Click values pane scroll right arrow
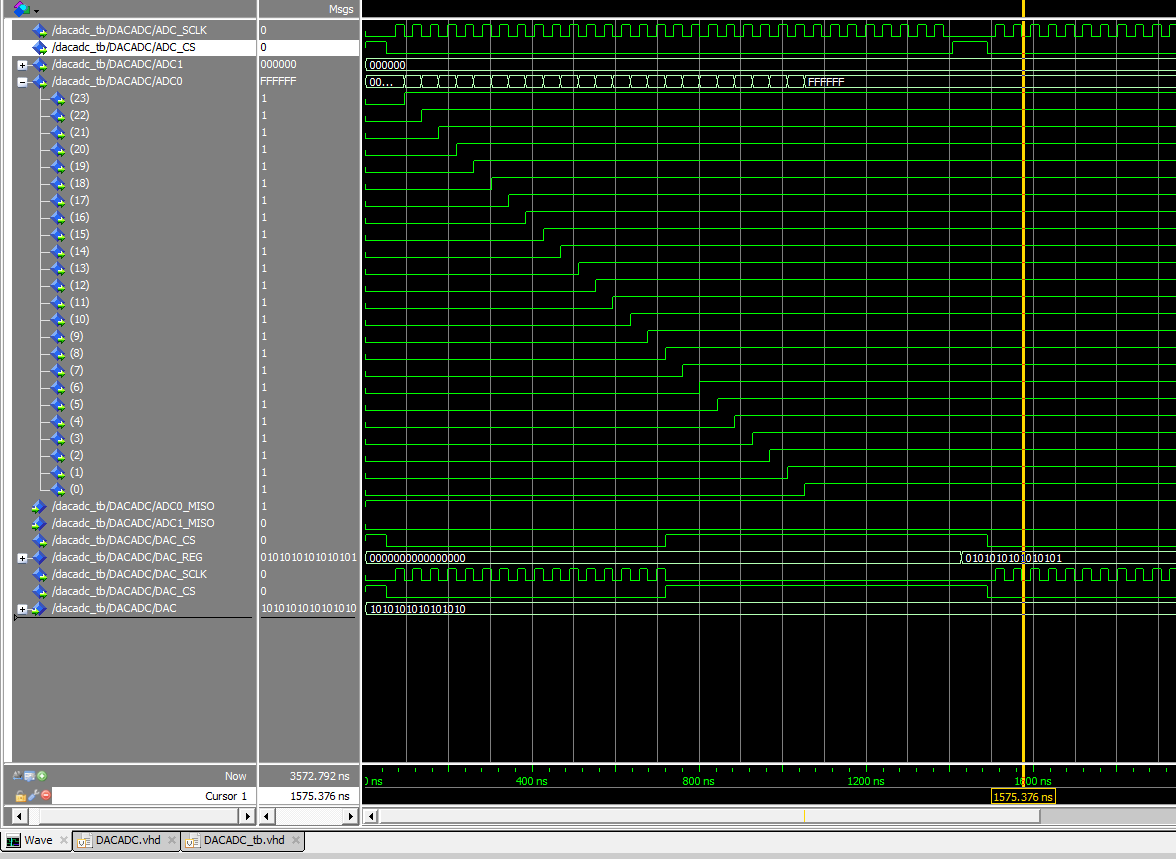1176x859 pixels. tap(350, 816)
